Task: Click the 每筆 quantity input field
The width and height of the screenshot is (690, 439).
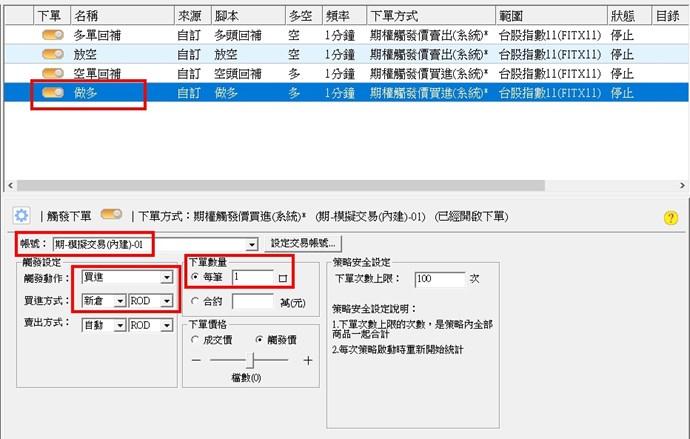Action: [253, 277]
